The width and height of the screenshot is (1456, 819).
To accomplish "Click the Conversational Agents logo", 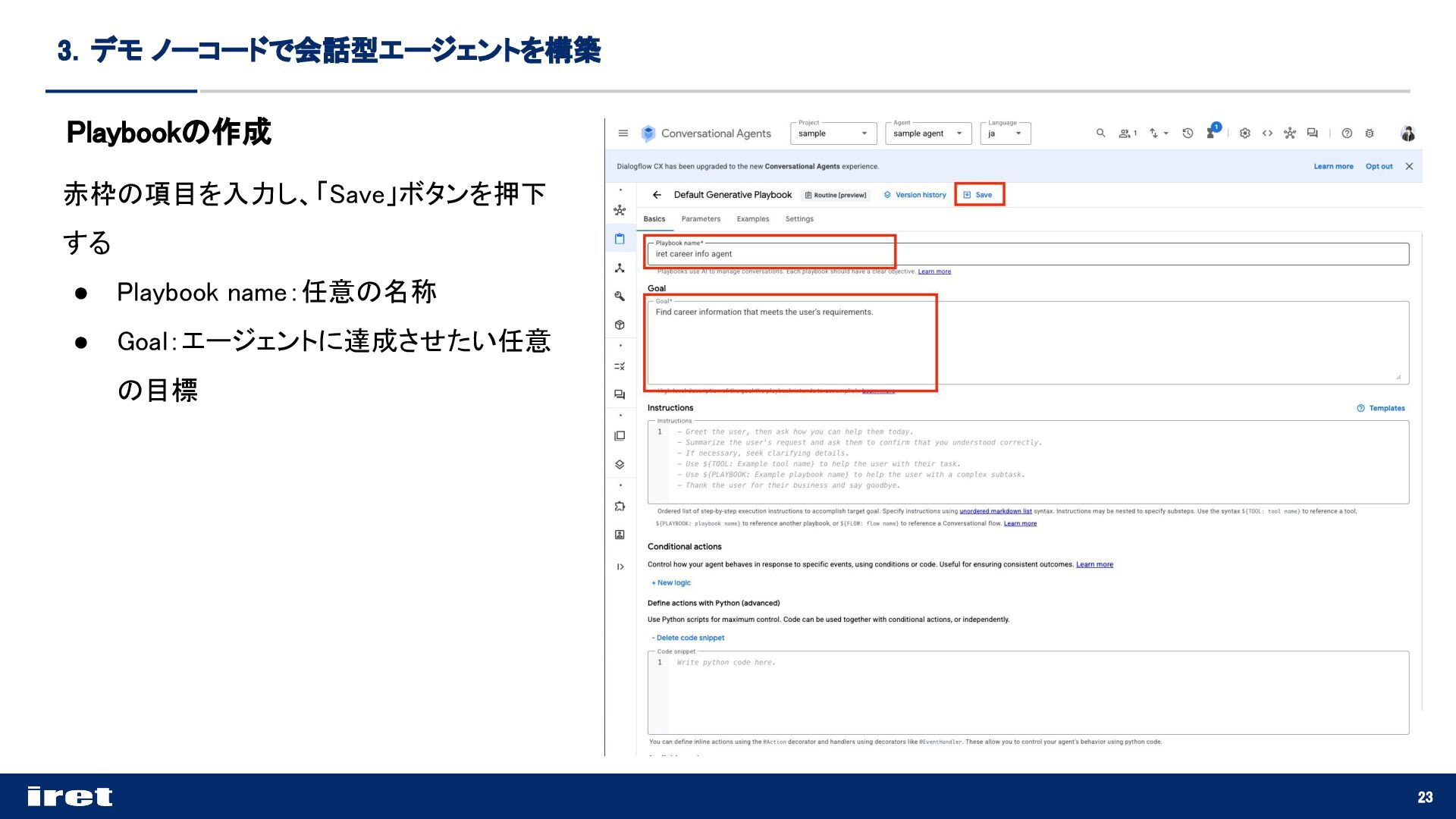I will pos(648,133).
